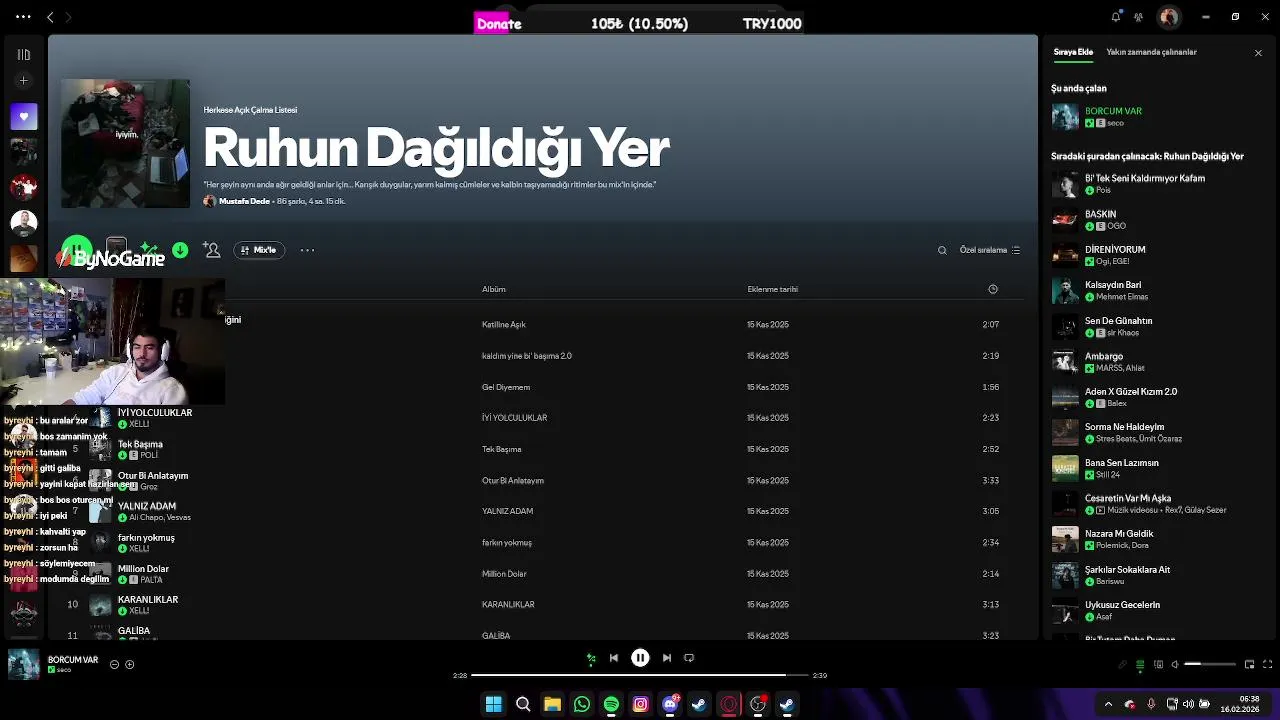
Task: Enter full screen player mode
Action: (x=1267, y=664)
